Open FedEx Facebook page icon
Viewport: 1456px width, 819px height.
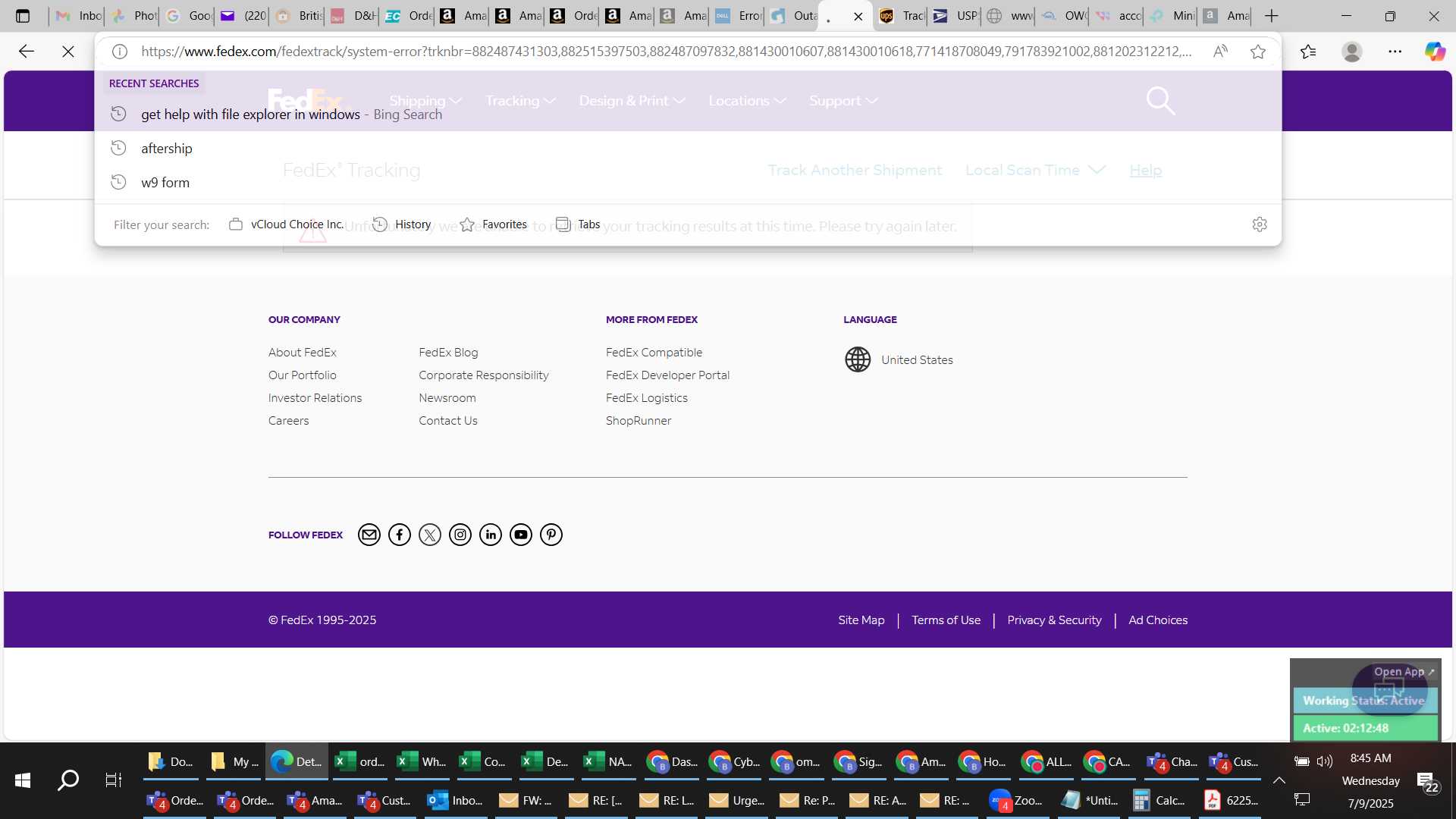pos(400,535)
